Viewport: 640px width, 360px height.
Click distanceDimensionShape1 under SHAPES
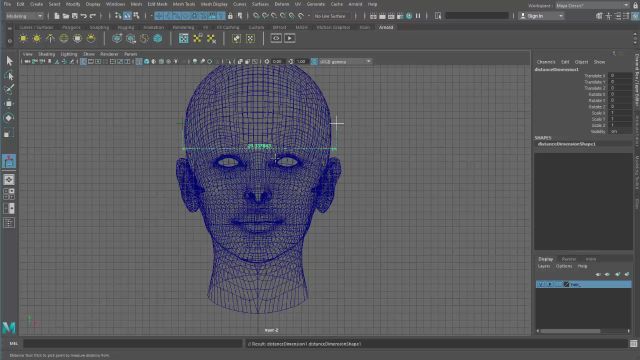coord(567,144)
